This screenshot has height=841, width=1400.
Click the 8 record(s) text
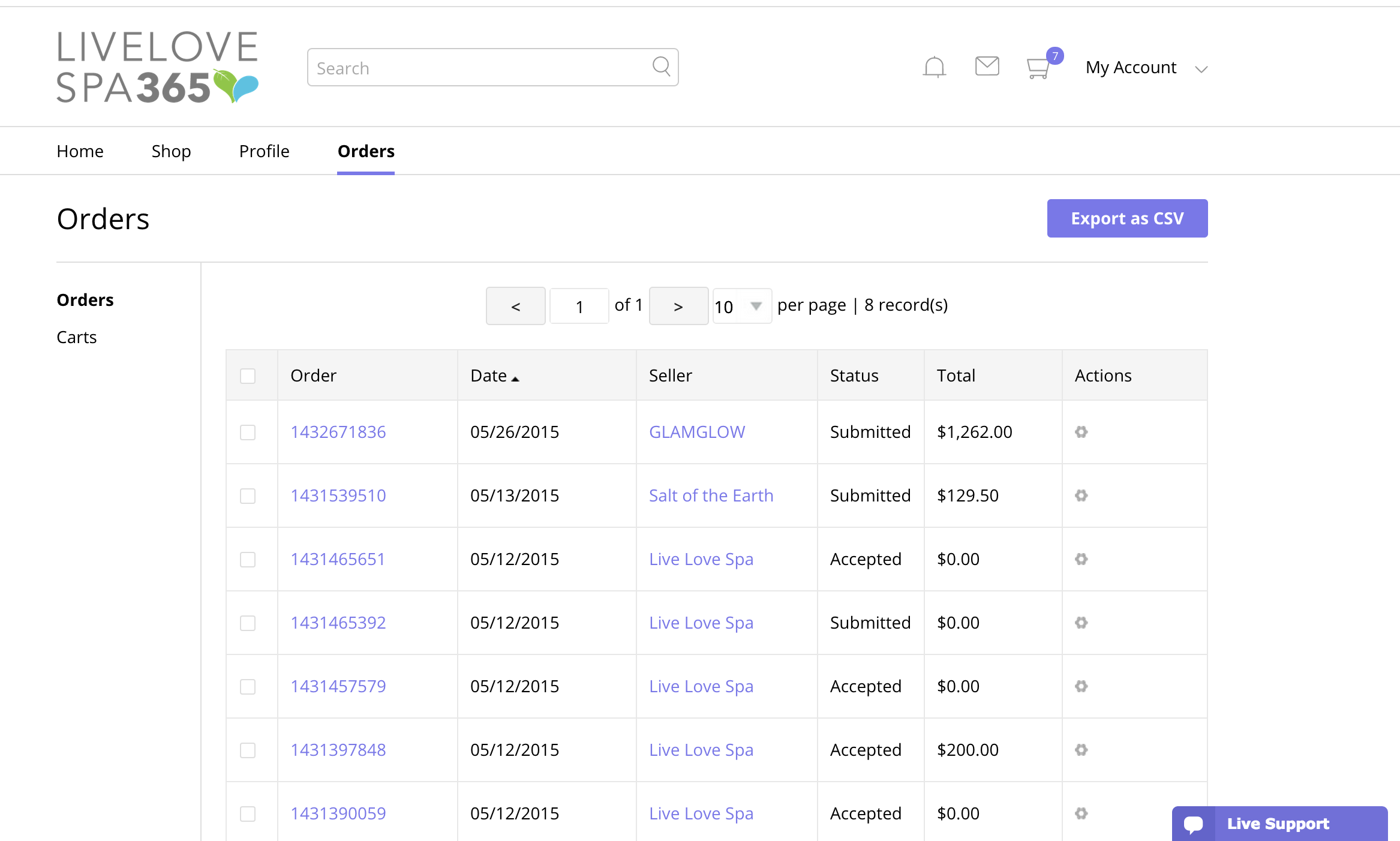(x=906, y=305)
